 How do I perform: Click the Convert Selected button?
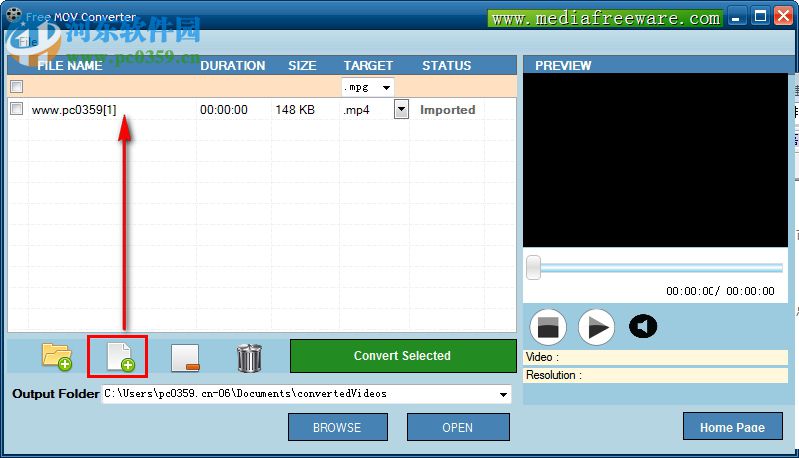[403, 356]
